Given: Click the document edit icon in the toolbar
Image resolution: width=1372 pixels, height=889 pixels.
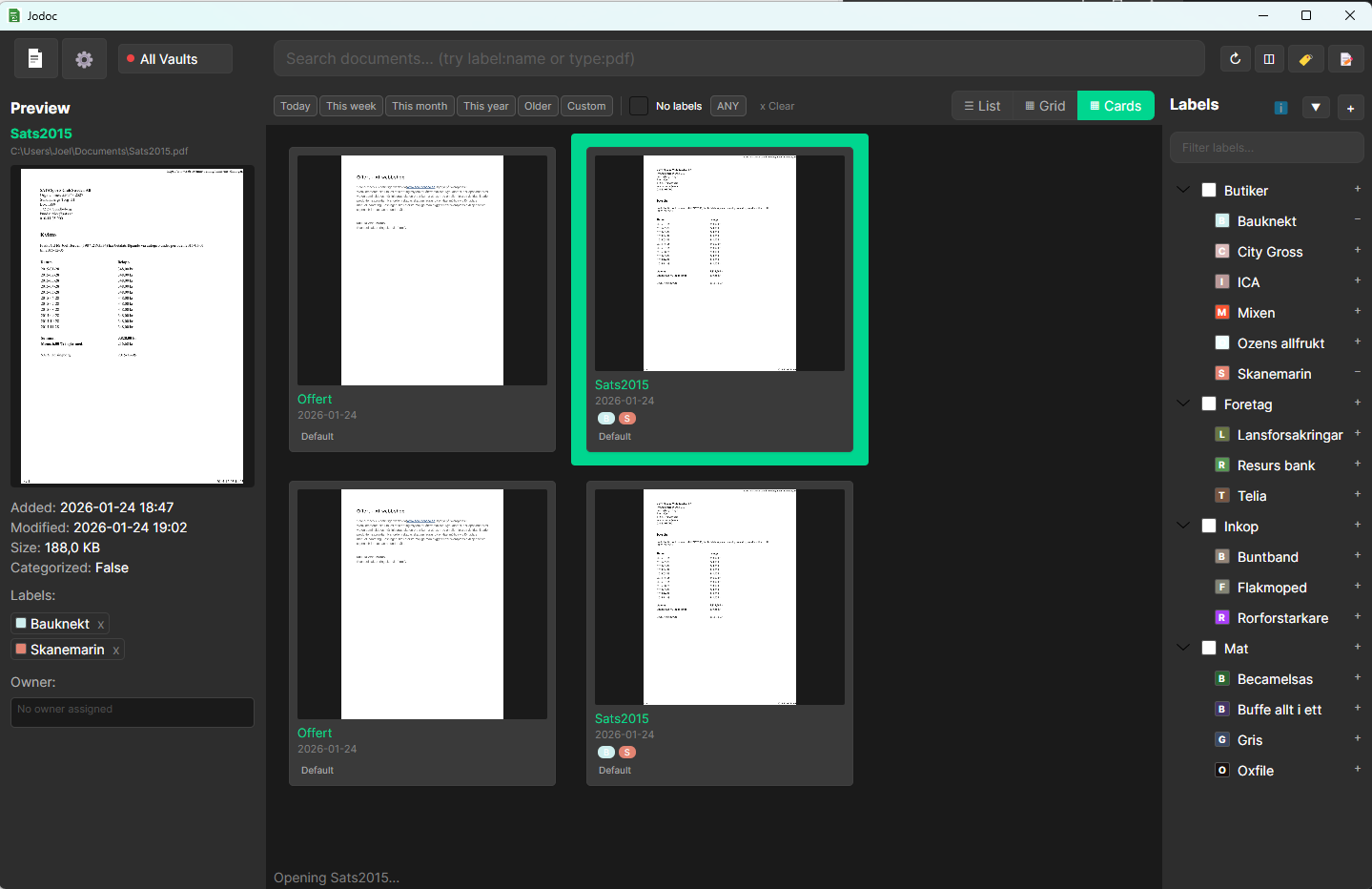Looking at the screenshot, I should tap(1346, 58).
